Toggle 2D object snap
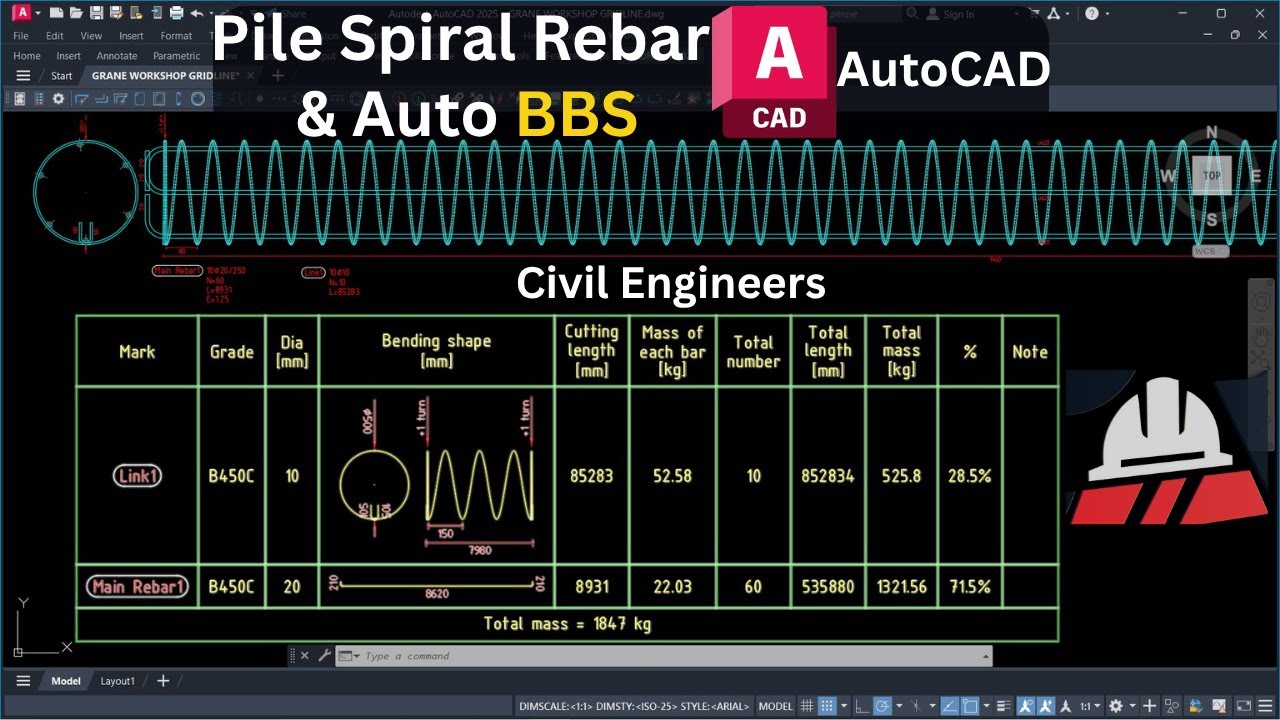 (x=970, y=706)
